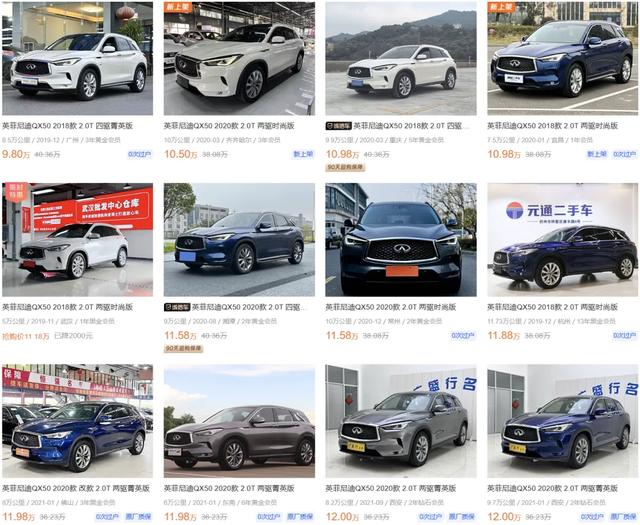Click the 限时特惠 corner tag on the Wuhan warehouse photo
The image size is (640, 525).
(15, 192)
